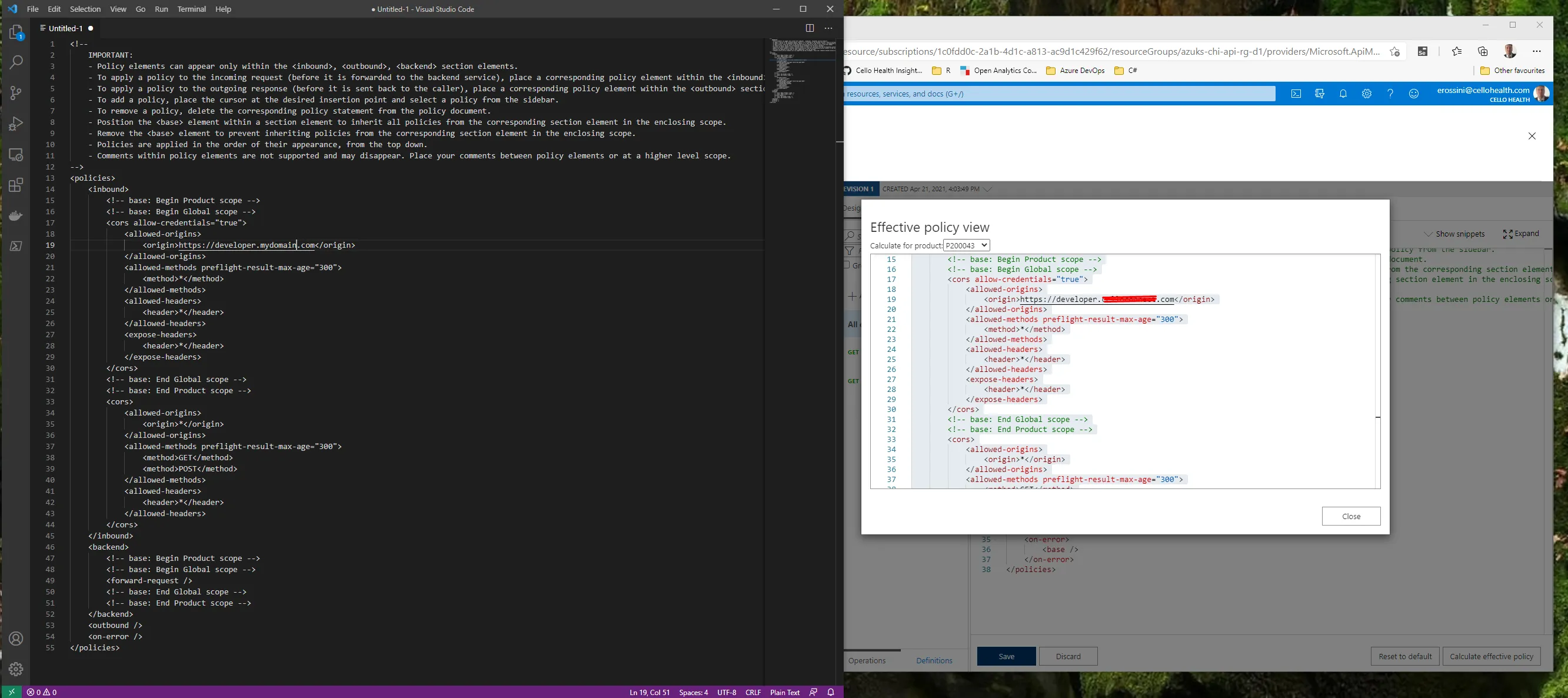Toggle the Group checkbox behind the dialog

[847, 265]
